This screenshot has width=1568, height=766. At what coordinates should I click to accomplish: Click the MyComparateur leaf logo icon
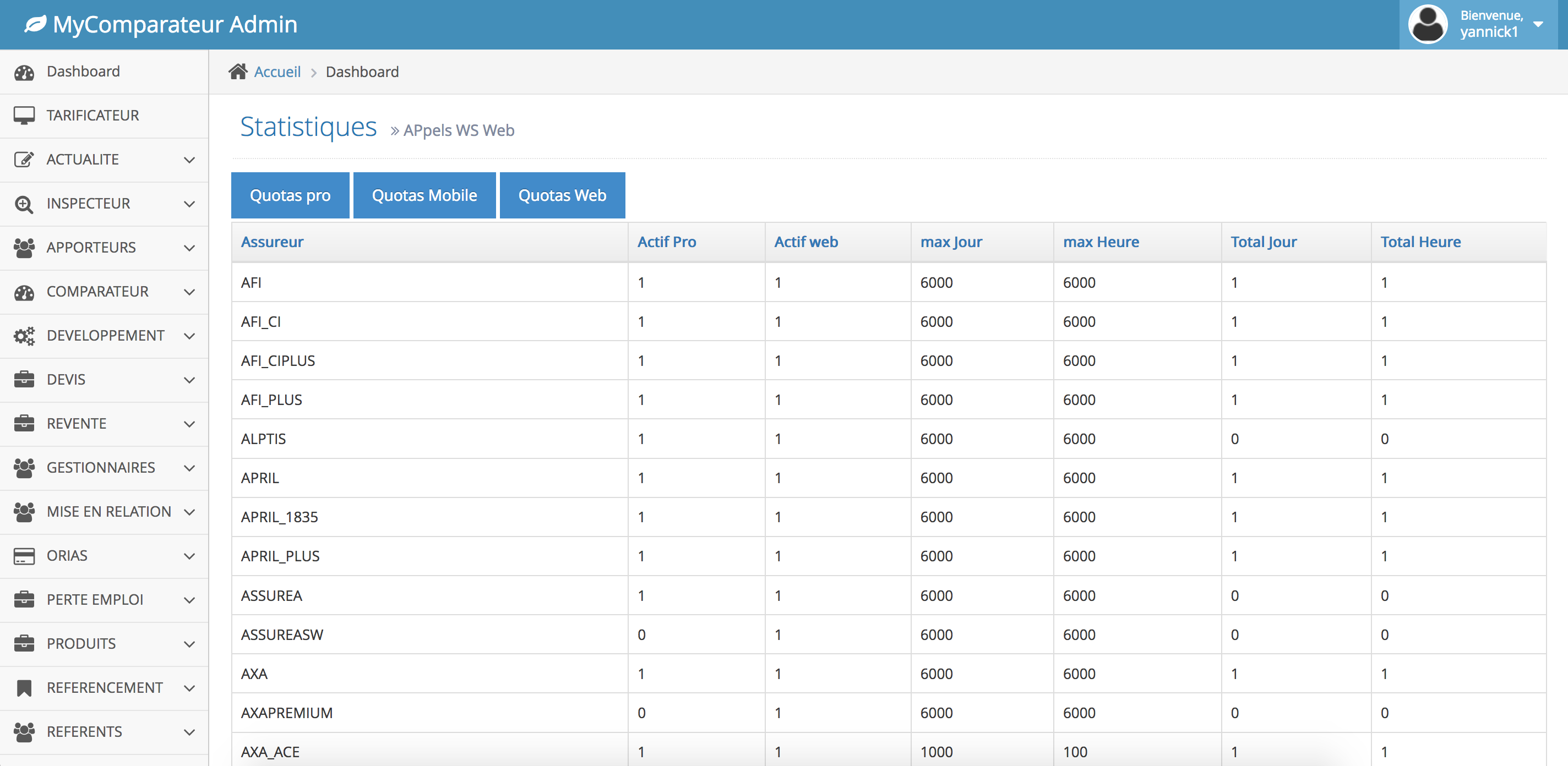click(x=35, y=24)
